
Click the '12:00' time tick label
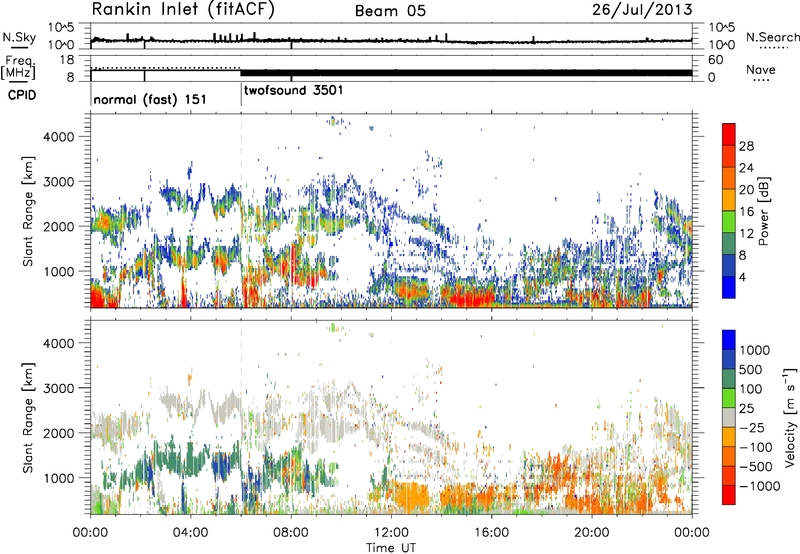(391, 533)
